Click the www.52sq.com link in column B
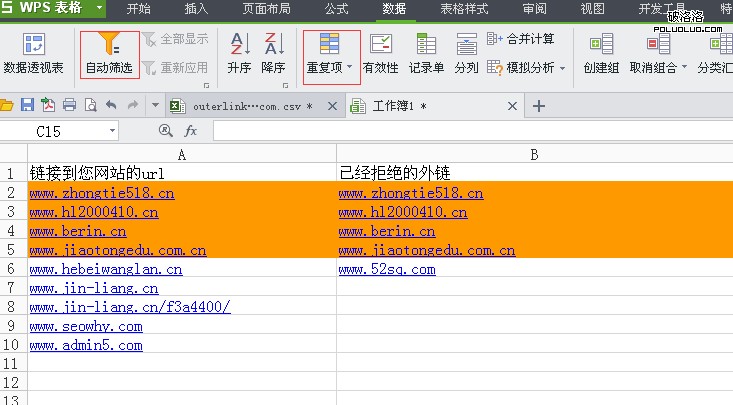 [387, 269]
